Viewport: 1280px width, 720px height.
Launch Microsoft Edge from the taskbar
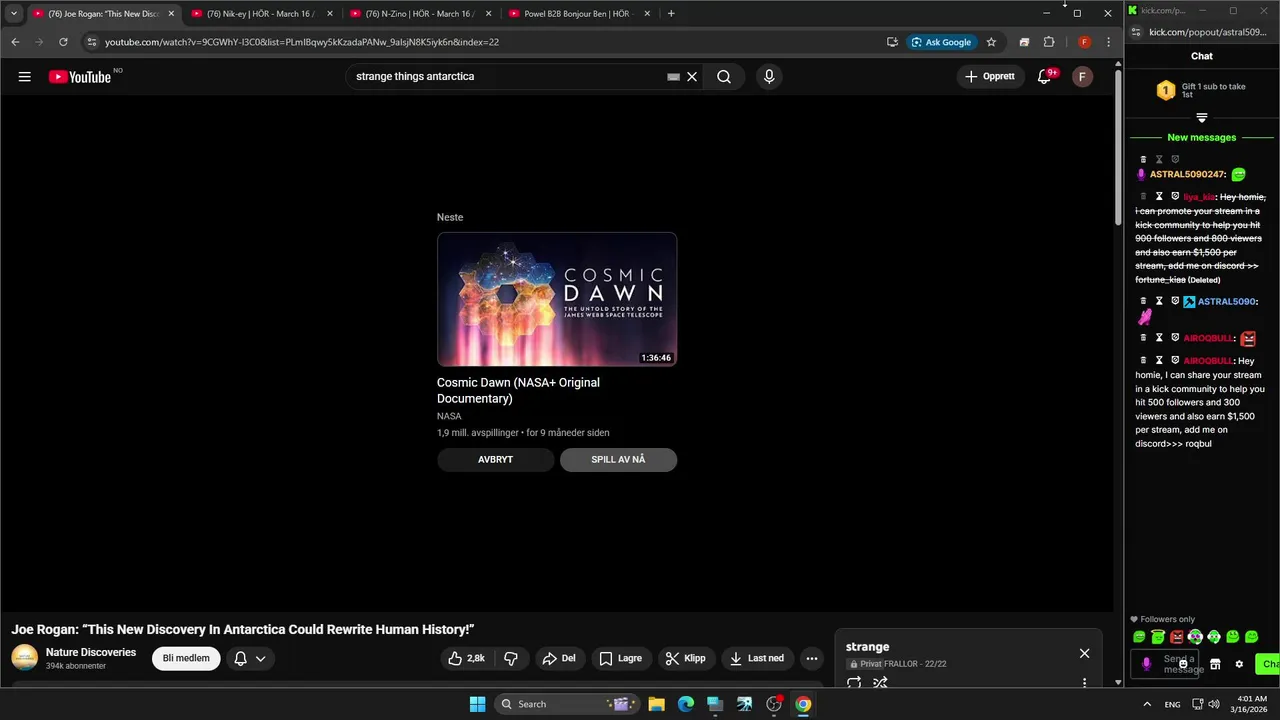click(x=685, y=704)
